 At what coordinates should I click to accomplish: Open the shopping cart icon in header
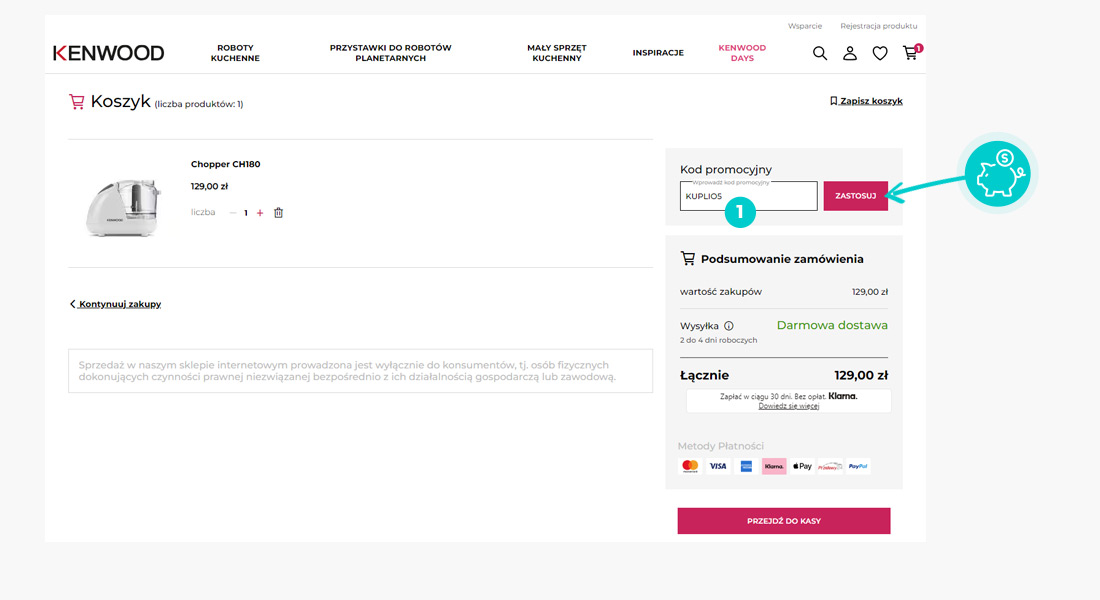point(911,53)
